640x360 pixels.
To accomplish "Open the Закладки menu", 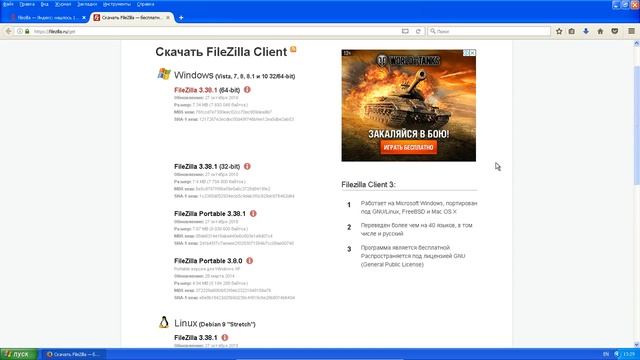I will [87, 4].
